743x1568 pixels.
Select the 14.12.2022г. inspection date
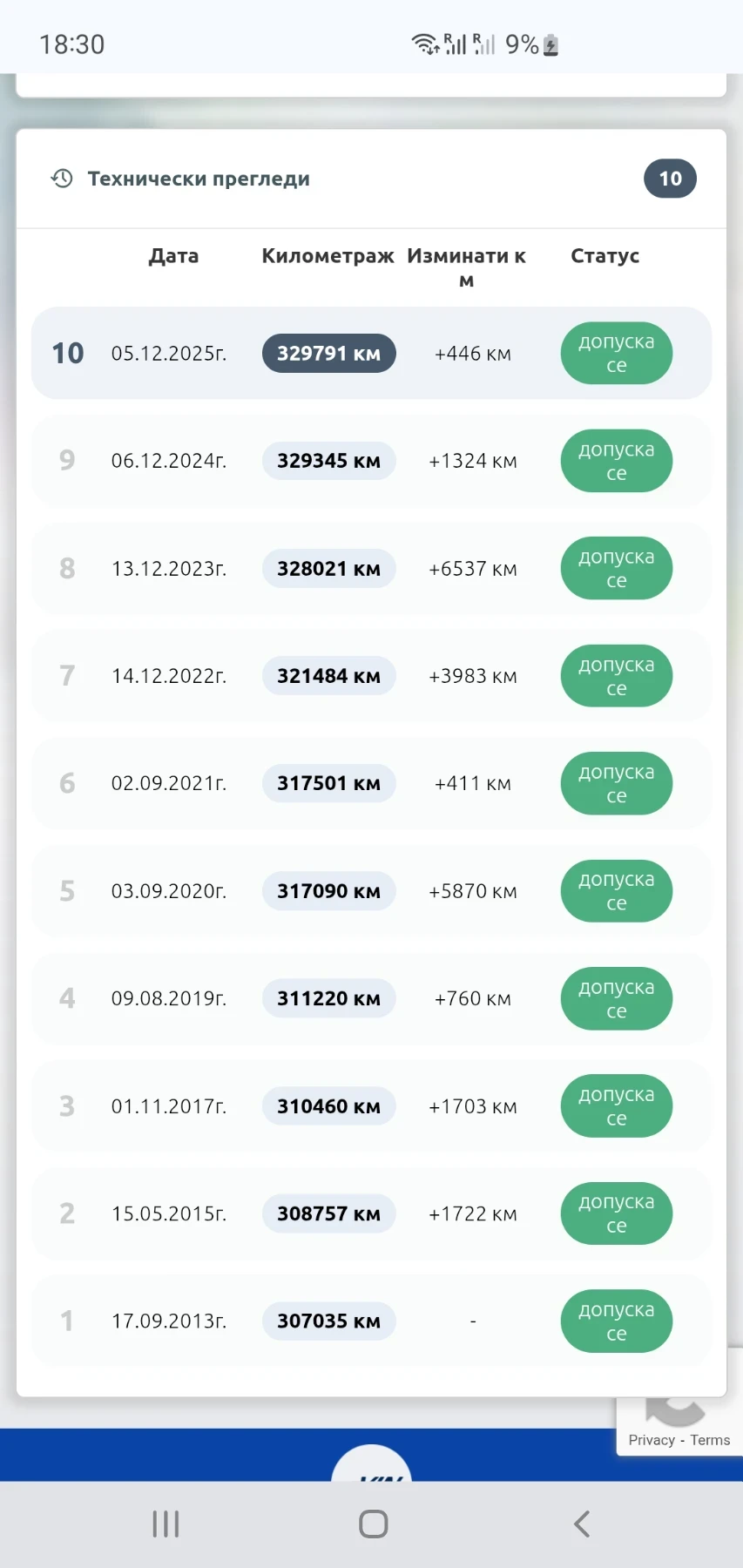(x=169, y=676)
